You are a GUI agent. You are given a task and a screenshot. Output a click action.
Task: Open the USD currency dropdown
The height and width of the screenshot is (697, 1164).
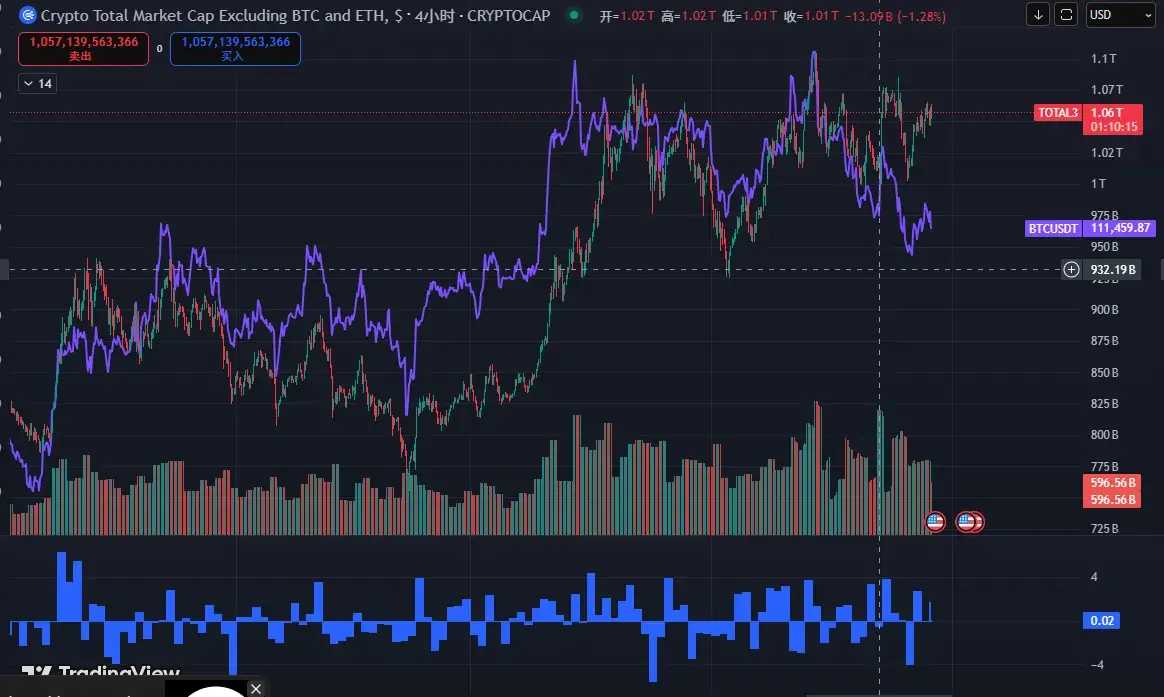(1120, 15)
